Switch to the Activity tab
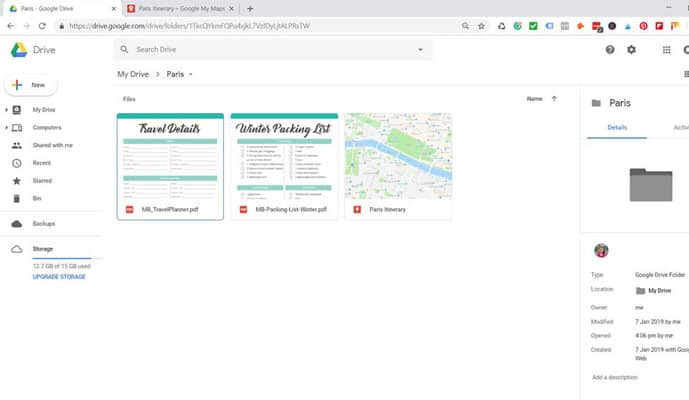The height and width of the screenshot is (400, 689). click(681, 127)
